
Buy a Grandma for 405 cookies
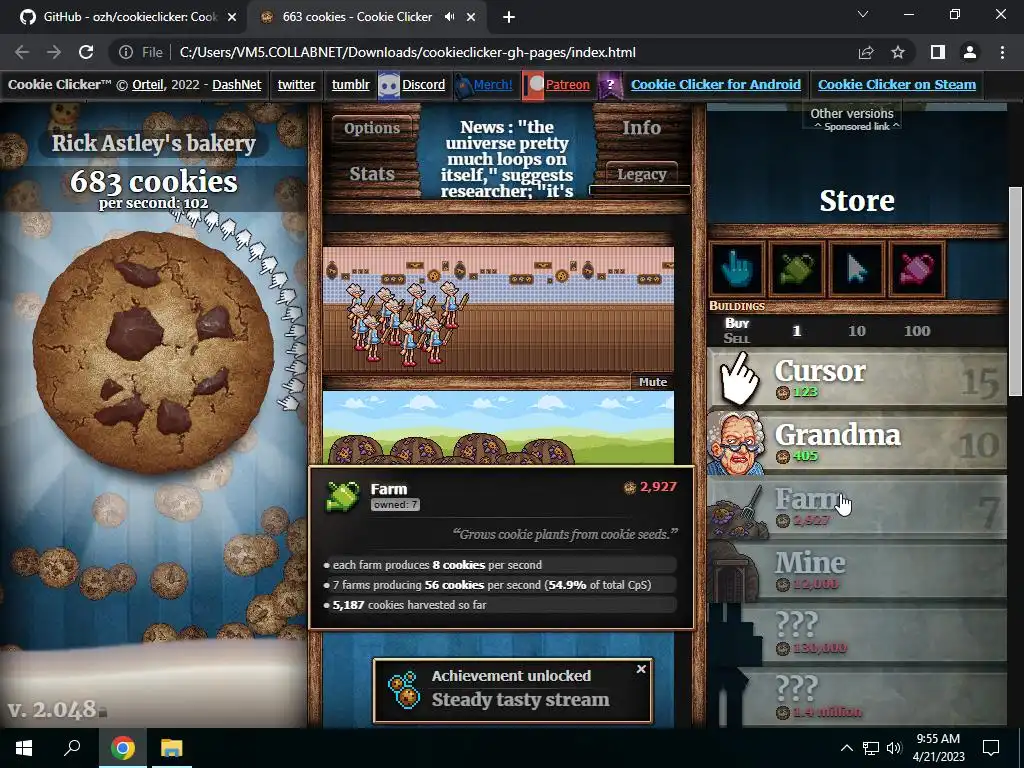coord(857,443)
